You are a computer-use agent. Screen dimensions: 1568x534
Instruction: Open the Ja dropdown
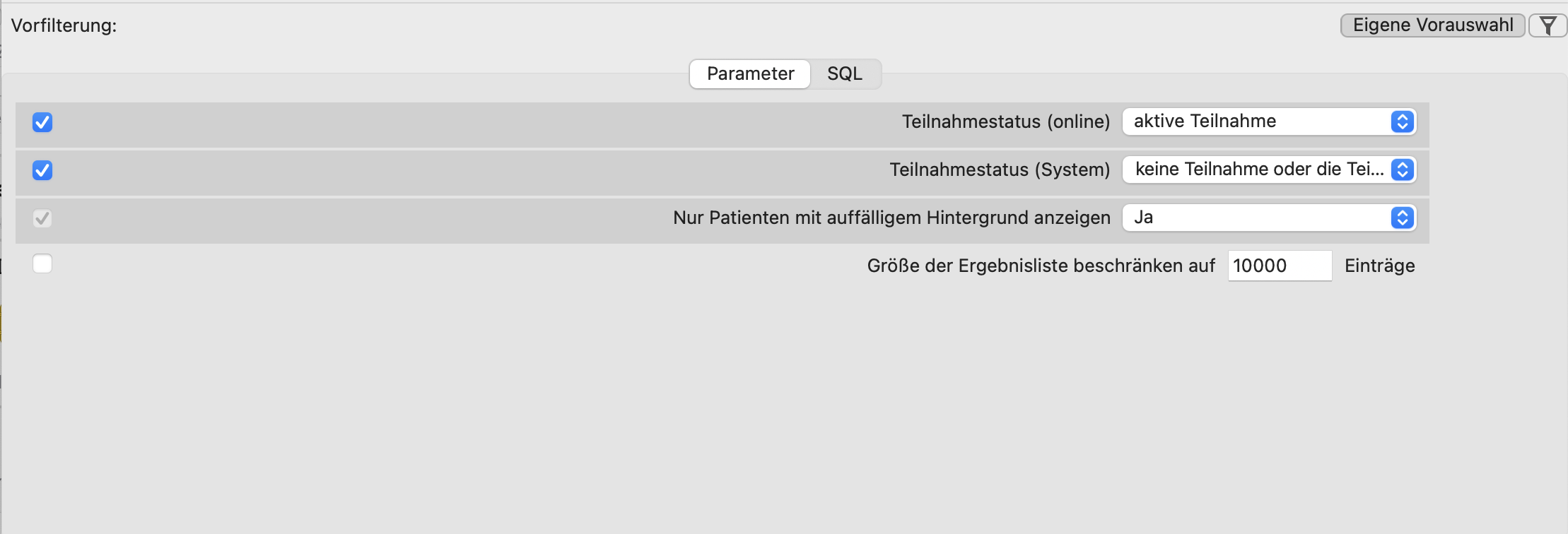(1269, 218)
